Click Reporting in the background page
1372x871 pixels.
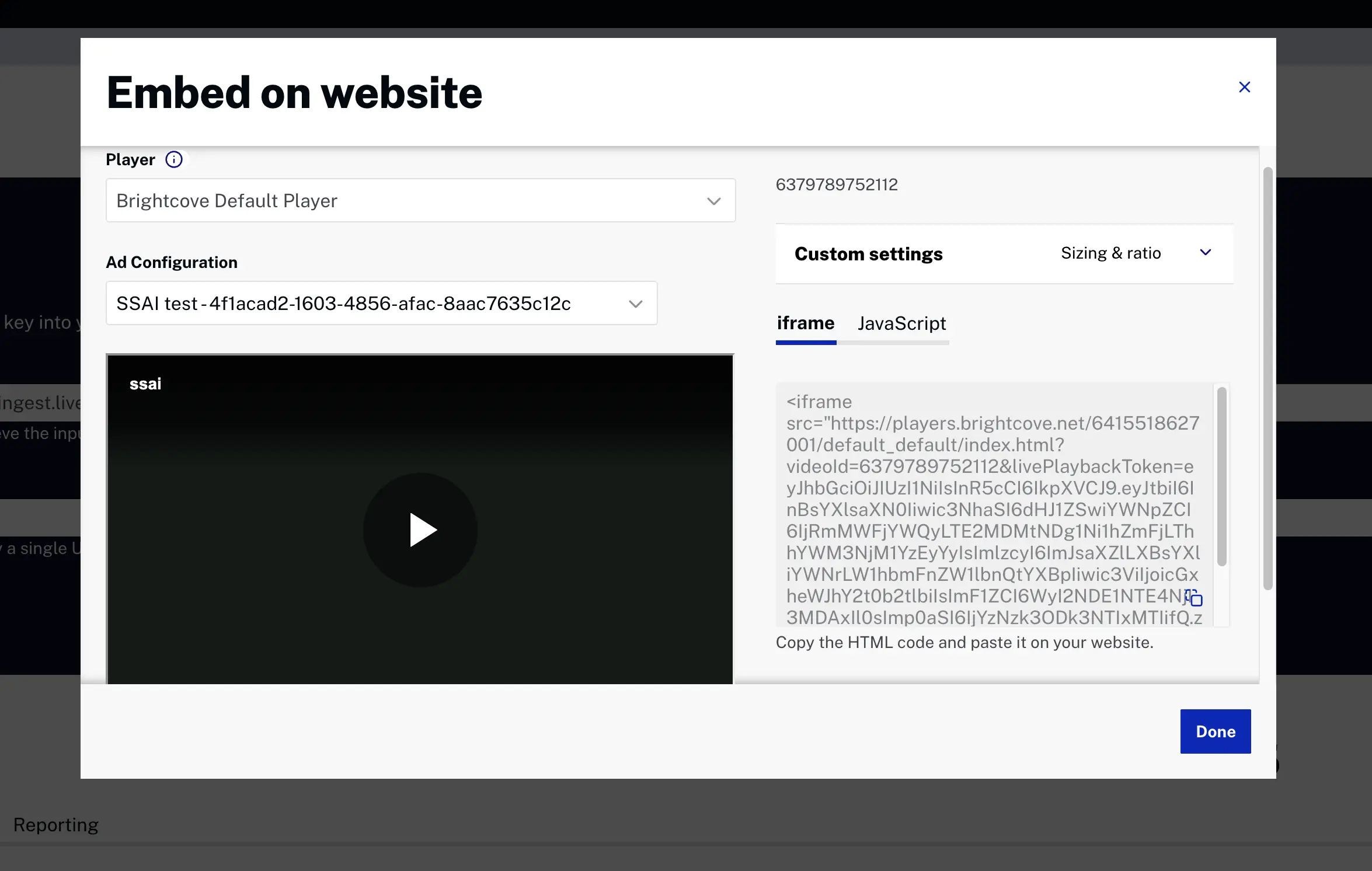(x=56, y=825)
